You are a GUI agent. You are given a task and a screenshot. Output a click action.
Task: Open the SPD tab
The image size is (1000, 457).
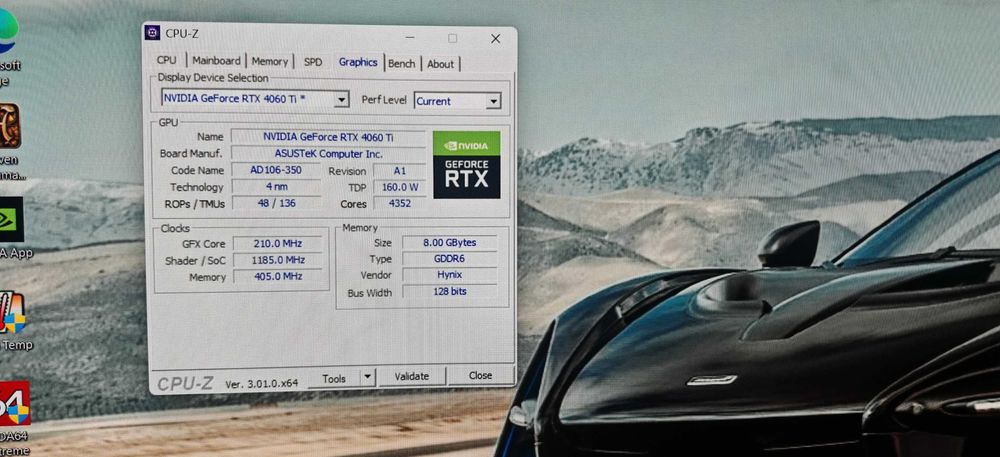coord(313,62)
